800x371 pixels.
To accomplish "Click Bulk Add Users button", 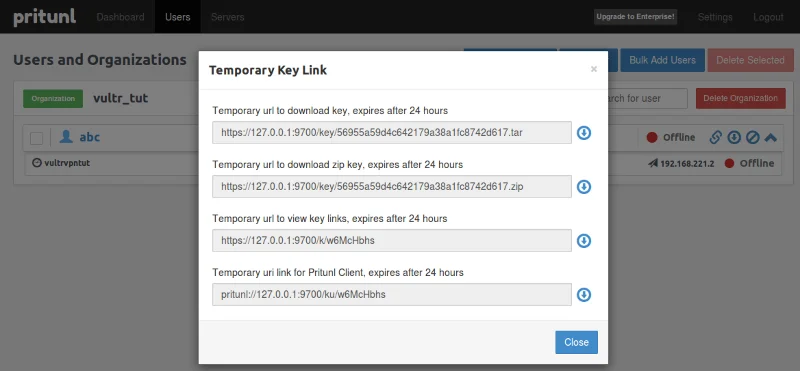I will [x=662, y=60].
